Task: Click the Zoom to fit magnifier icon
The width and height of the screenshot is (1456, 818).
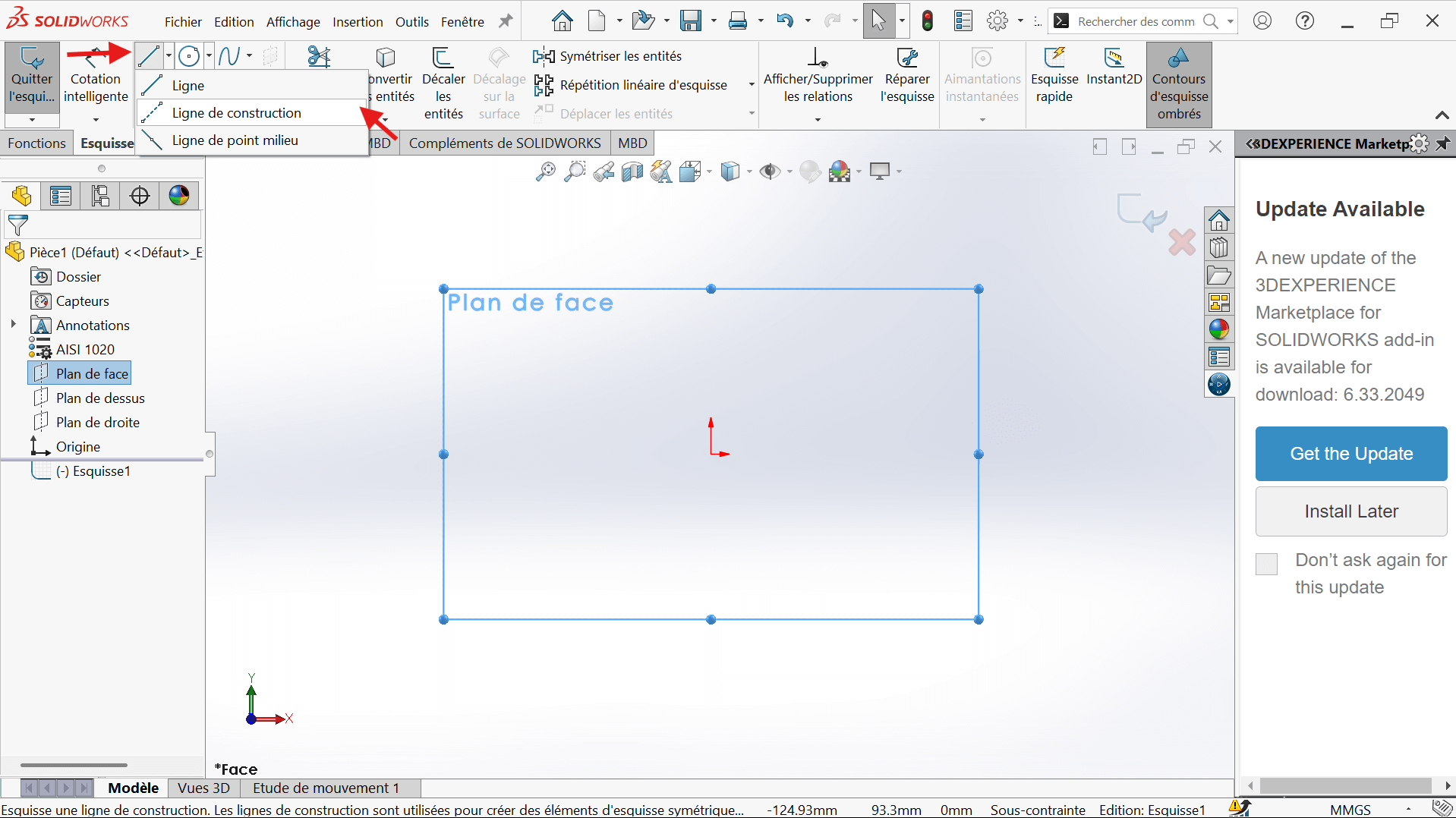Action: point(545,172)
